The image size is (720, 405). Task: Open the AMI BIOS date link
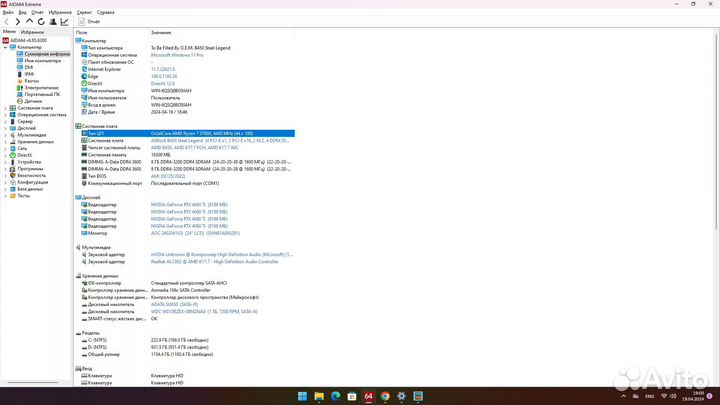tap(168, 176)
